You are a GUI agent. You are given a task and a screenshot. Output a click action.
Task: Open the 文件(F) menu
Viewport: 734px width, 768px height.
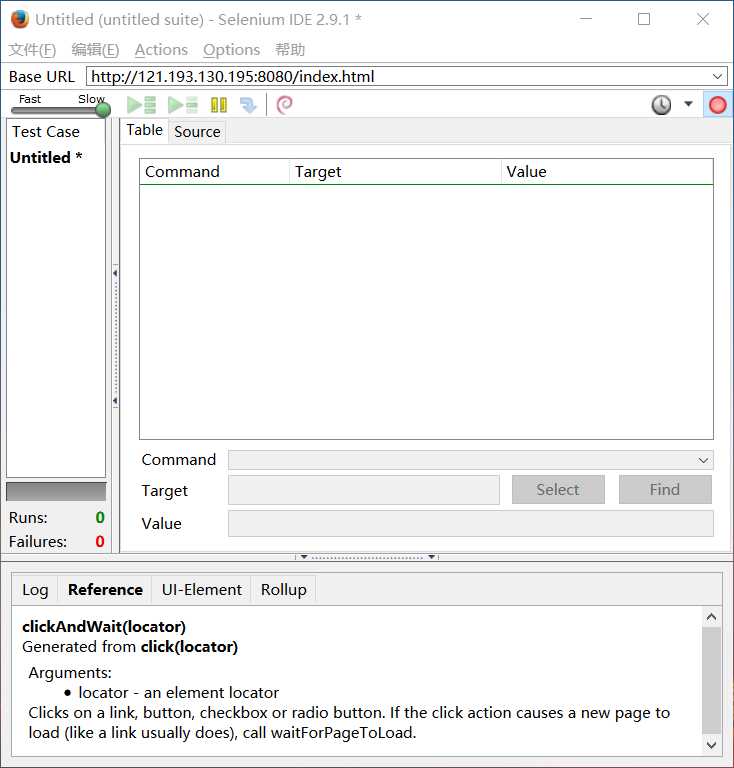coord(32,49)
